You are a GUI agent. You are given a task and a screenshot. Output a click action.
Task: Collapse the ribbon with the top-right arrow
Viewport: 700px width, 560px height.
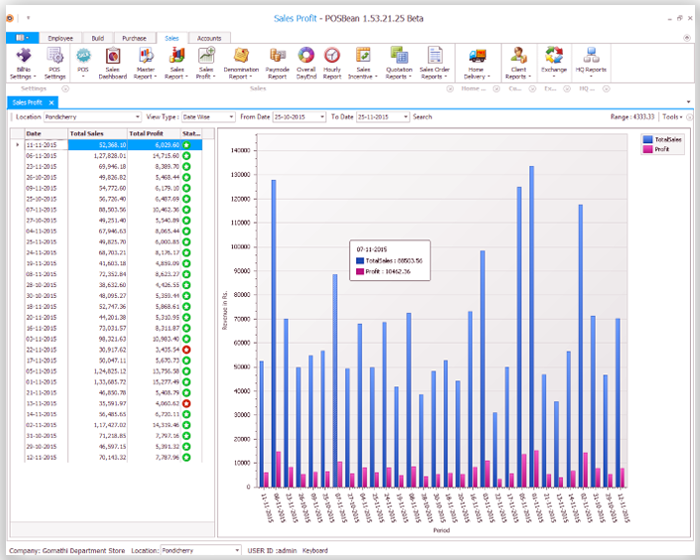coord(687,38)
